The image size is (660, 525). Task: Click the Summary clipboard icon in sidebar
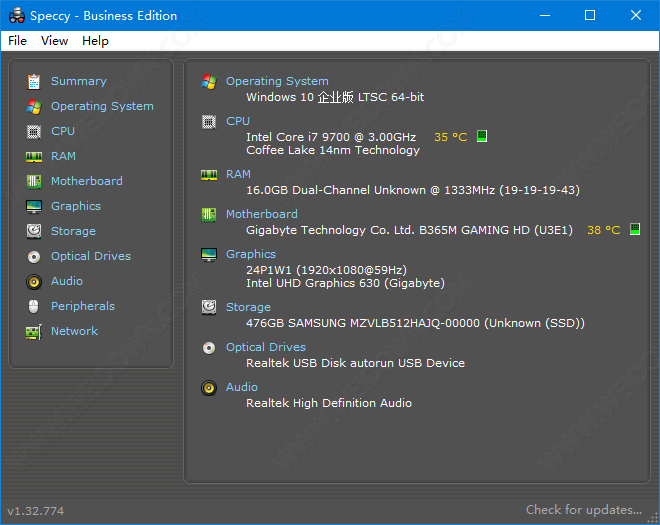coord(34,82)
